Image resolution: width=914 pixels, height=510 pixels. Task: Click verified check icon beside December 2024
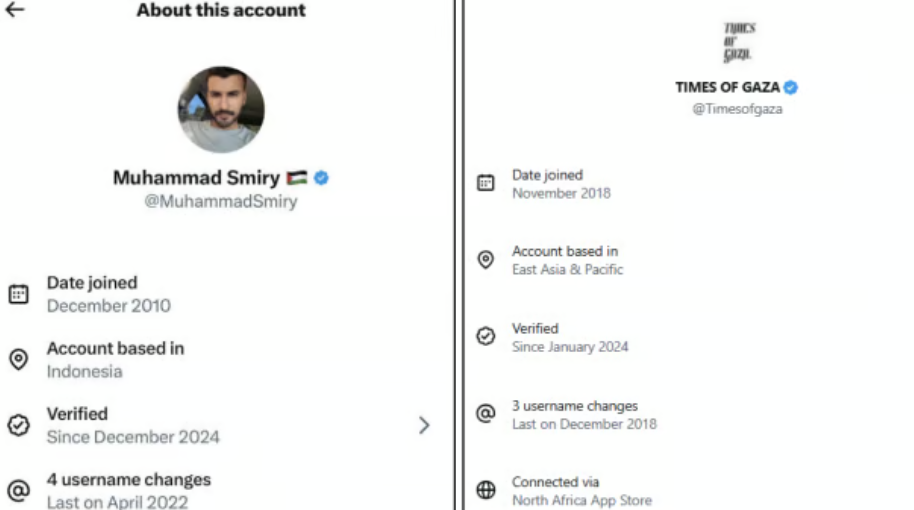[18, 425]
